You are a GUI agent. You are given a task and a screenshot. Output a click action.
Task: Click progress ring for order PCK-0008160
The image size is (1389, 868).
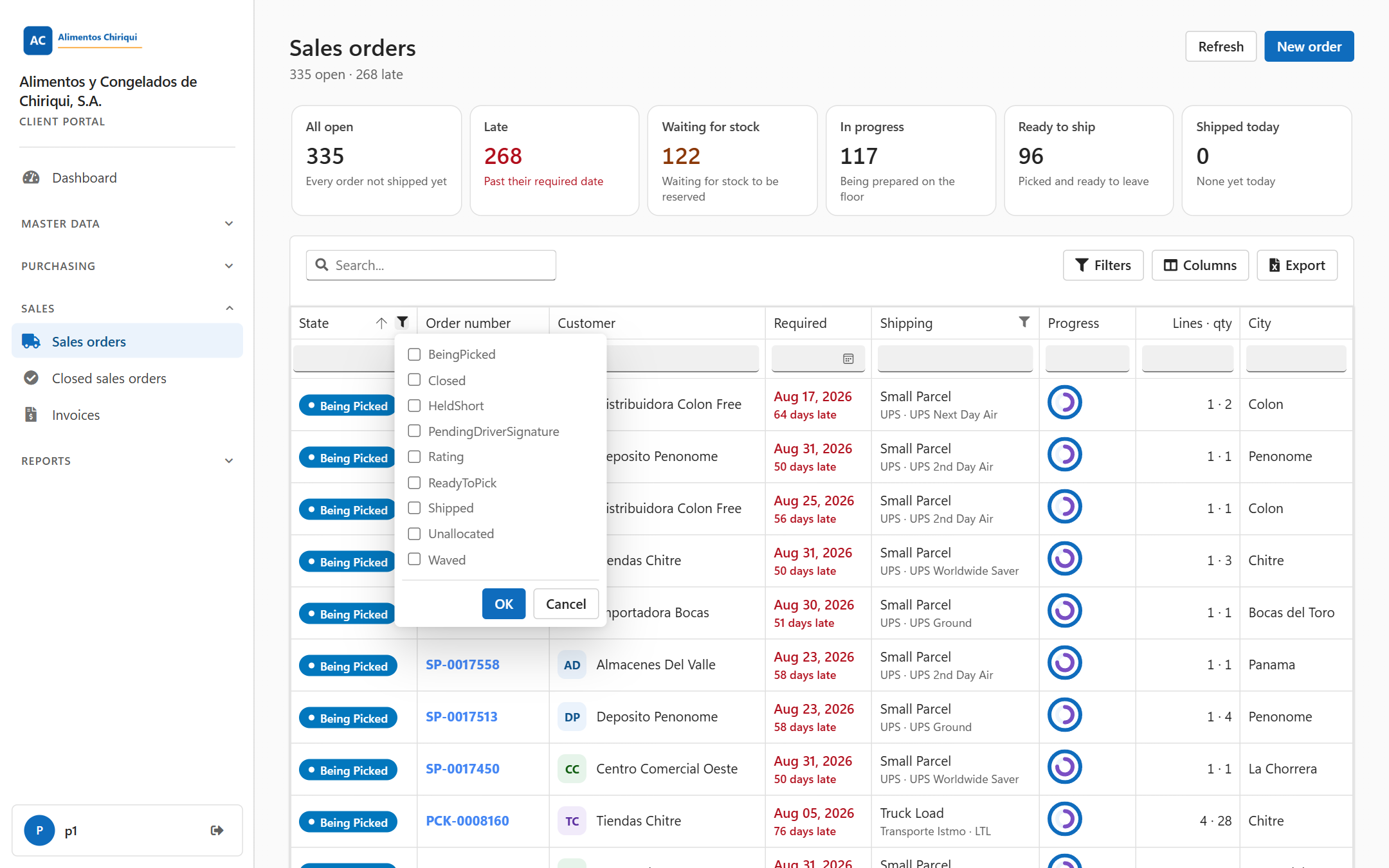click(x=1065, y=819)
